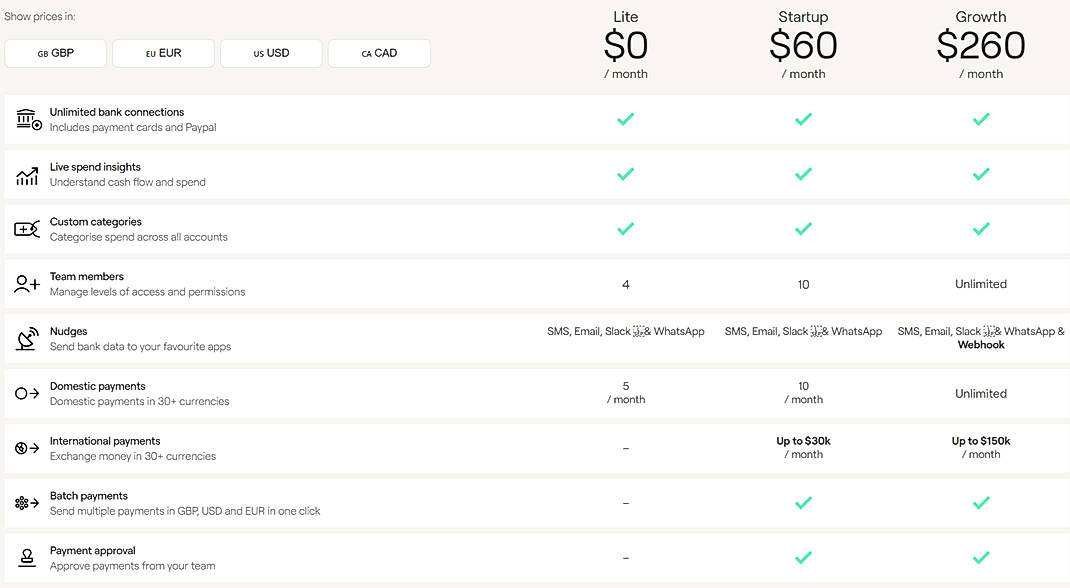The height and width of the screenshot is (588, 1070).
Task: Click the Live spend insights title
Action: coord(95,167)
